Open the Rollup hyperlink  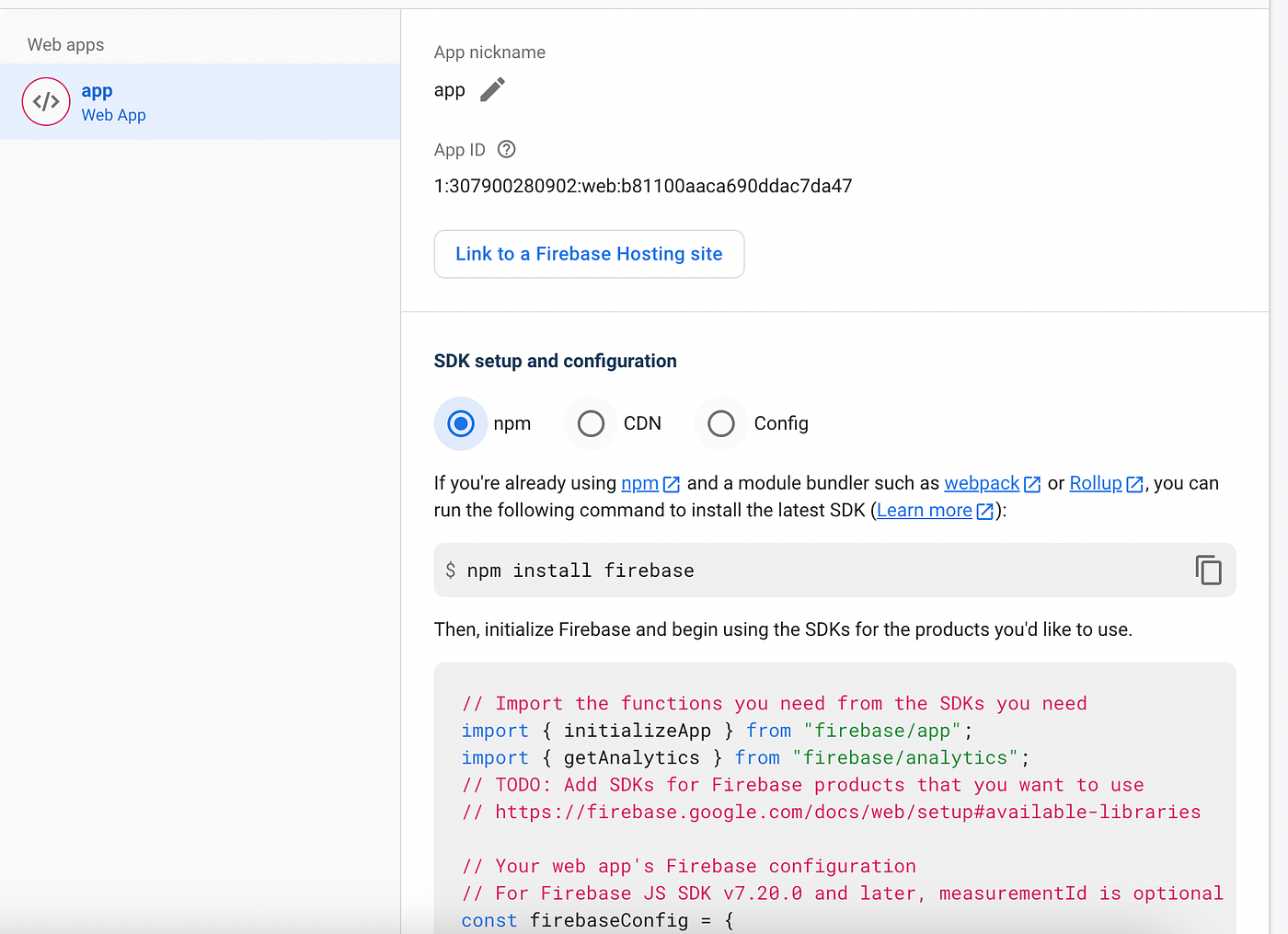(x=1096, y=483)
